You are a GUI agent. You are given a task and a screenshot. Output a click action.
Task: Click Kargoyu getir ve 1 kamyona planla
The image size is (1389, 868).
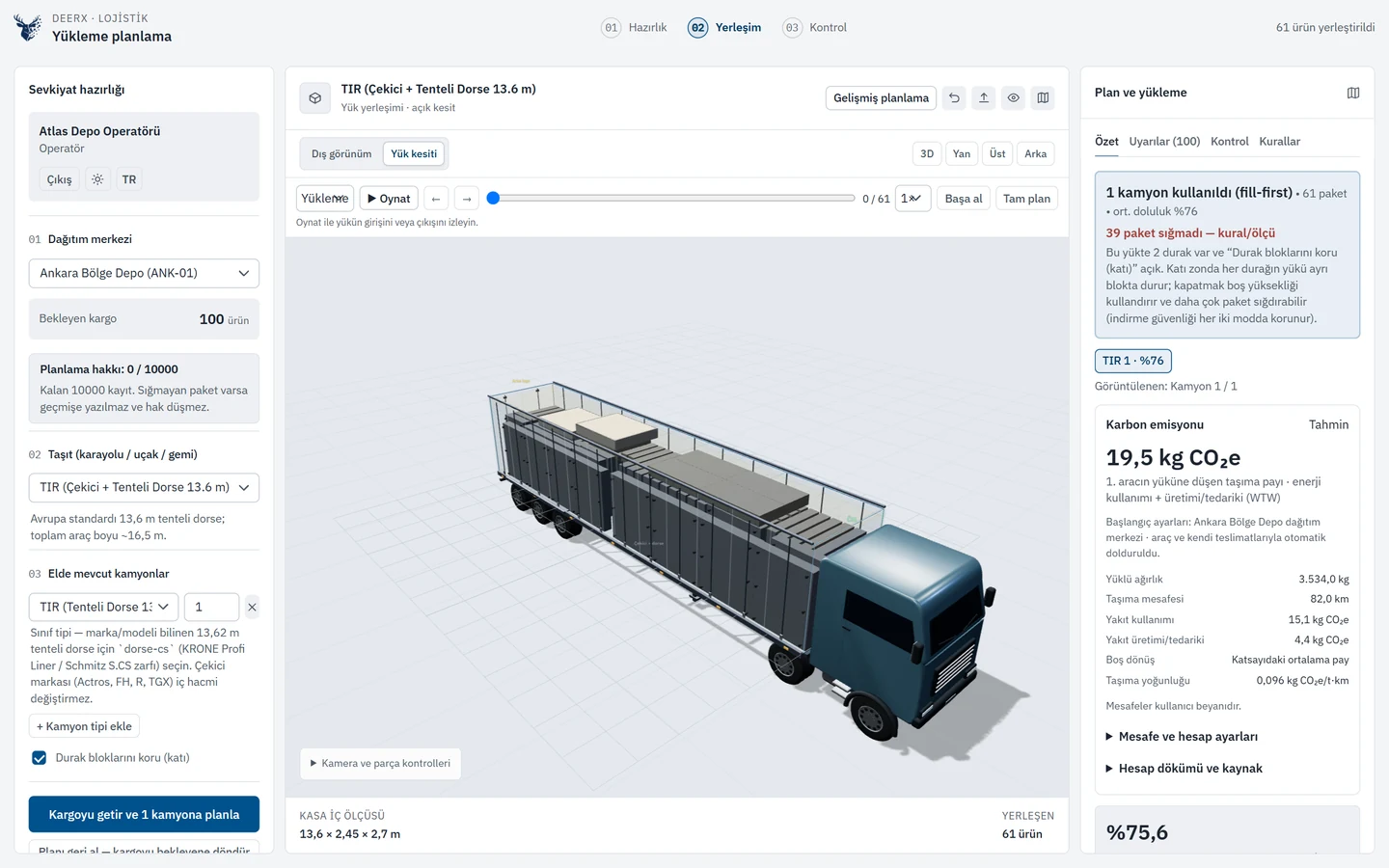coord(144,814)
